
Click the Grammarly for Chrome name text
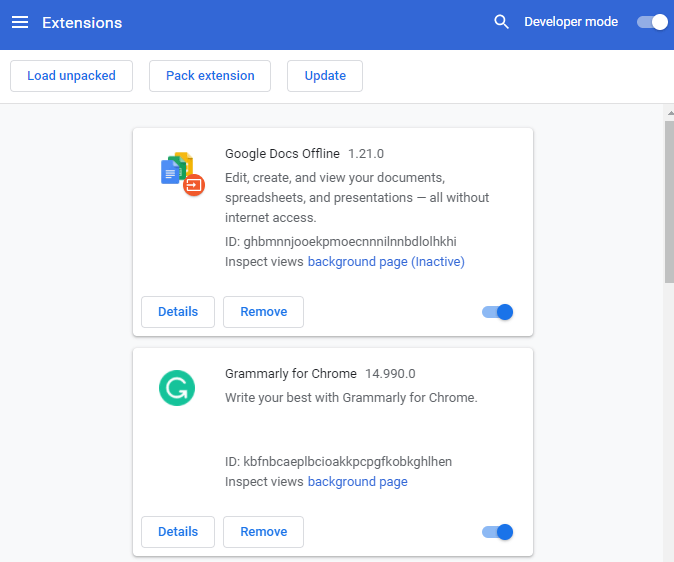291,374
